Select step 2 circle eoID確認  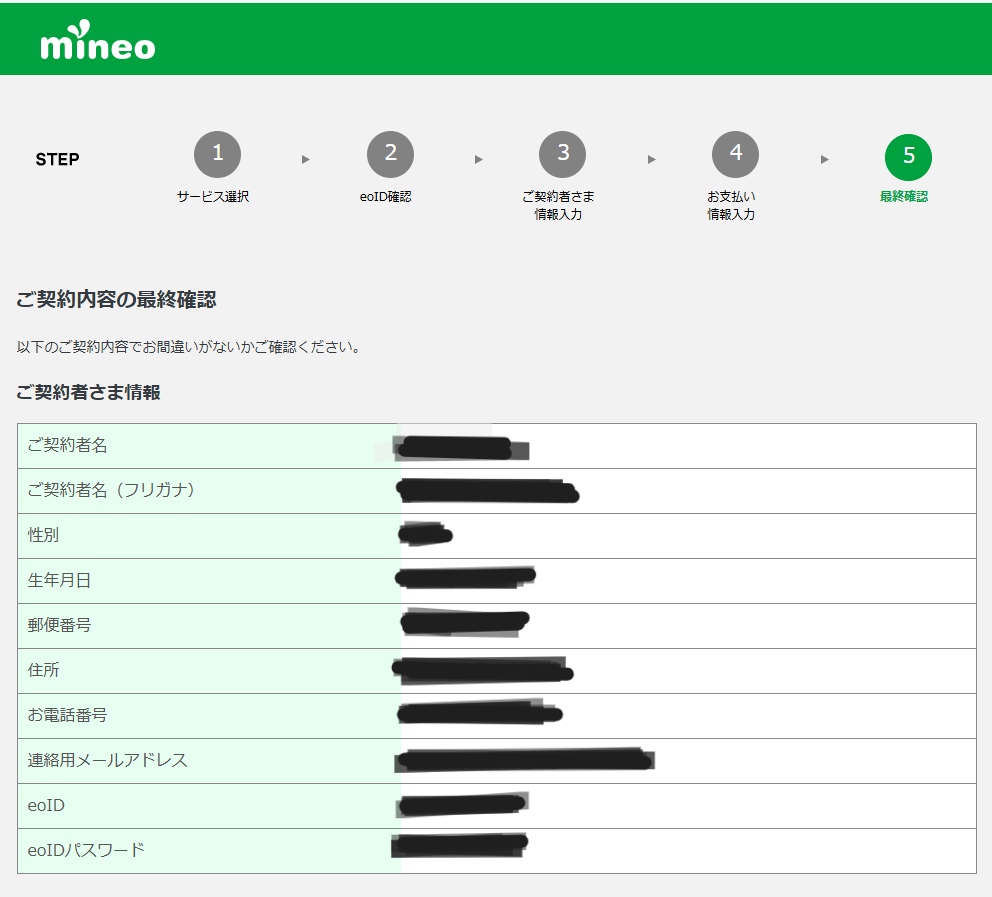(390, 154)
